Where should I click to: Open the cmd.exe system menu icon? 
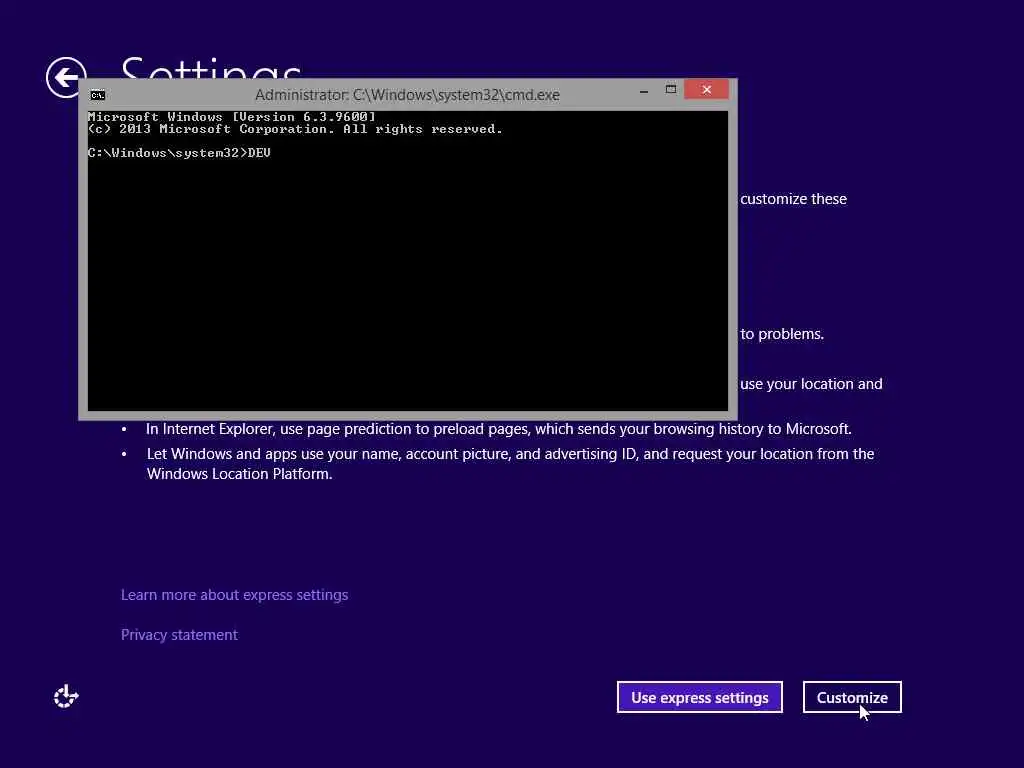coord(97,95)
